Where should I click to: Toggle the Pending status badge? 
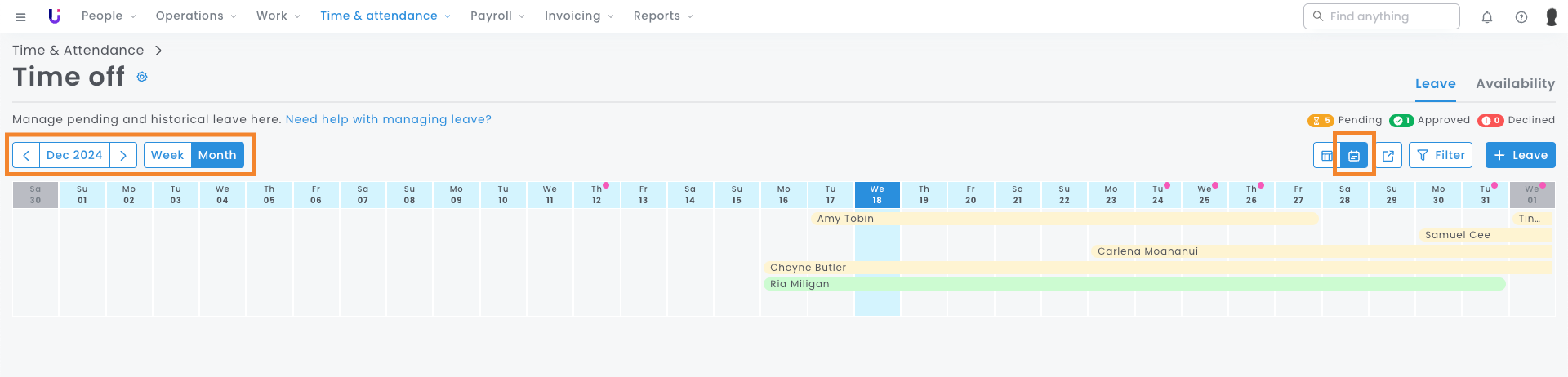(x=1344, y=120)
